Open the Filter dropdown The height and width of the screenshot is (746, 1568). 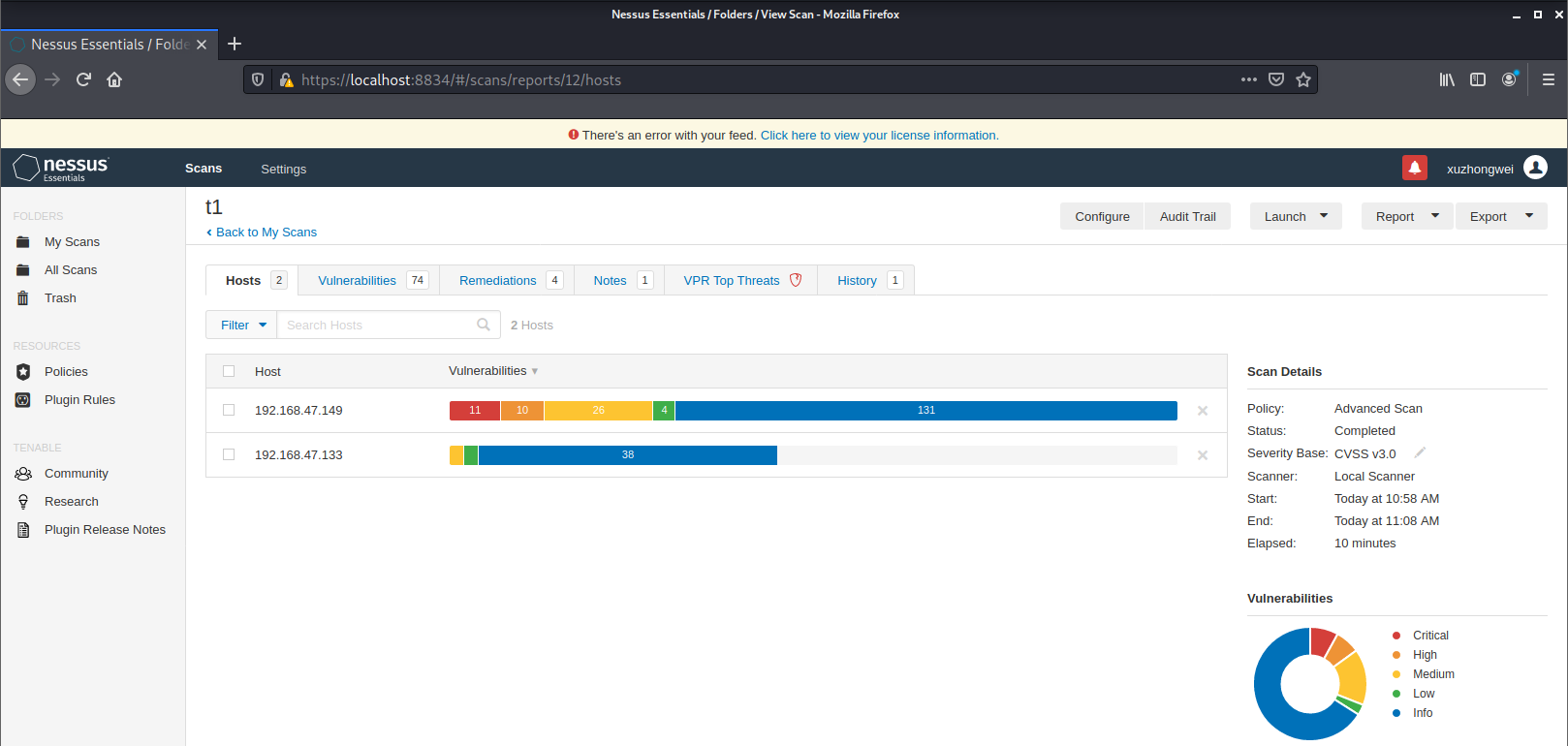tap(241, 325)
